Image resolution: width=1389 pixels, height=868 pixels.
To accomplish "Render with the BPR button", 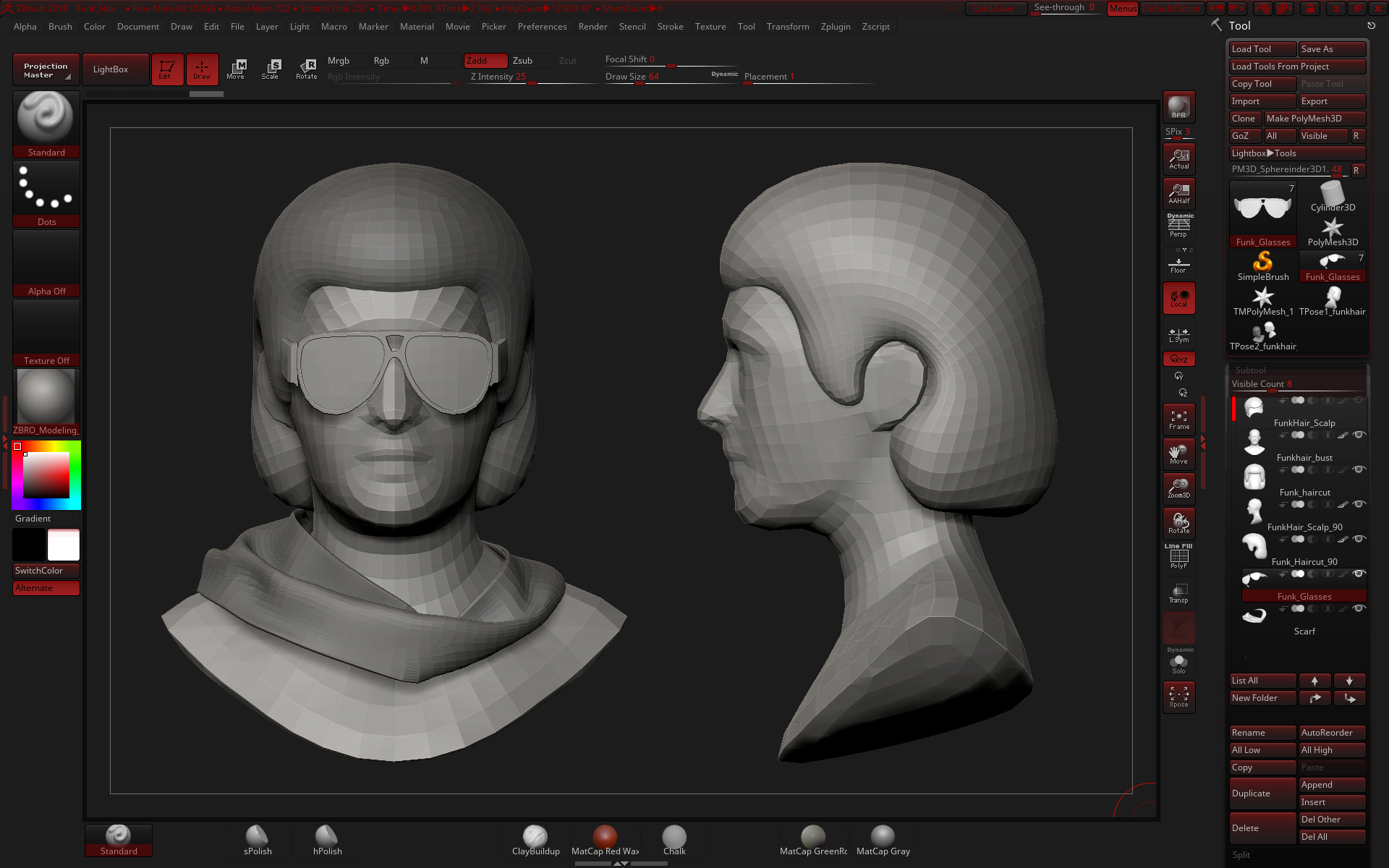I will [1178, 107].
